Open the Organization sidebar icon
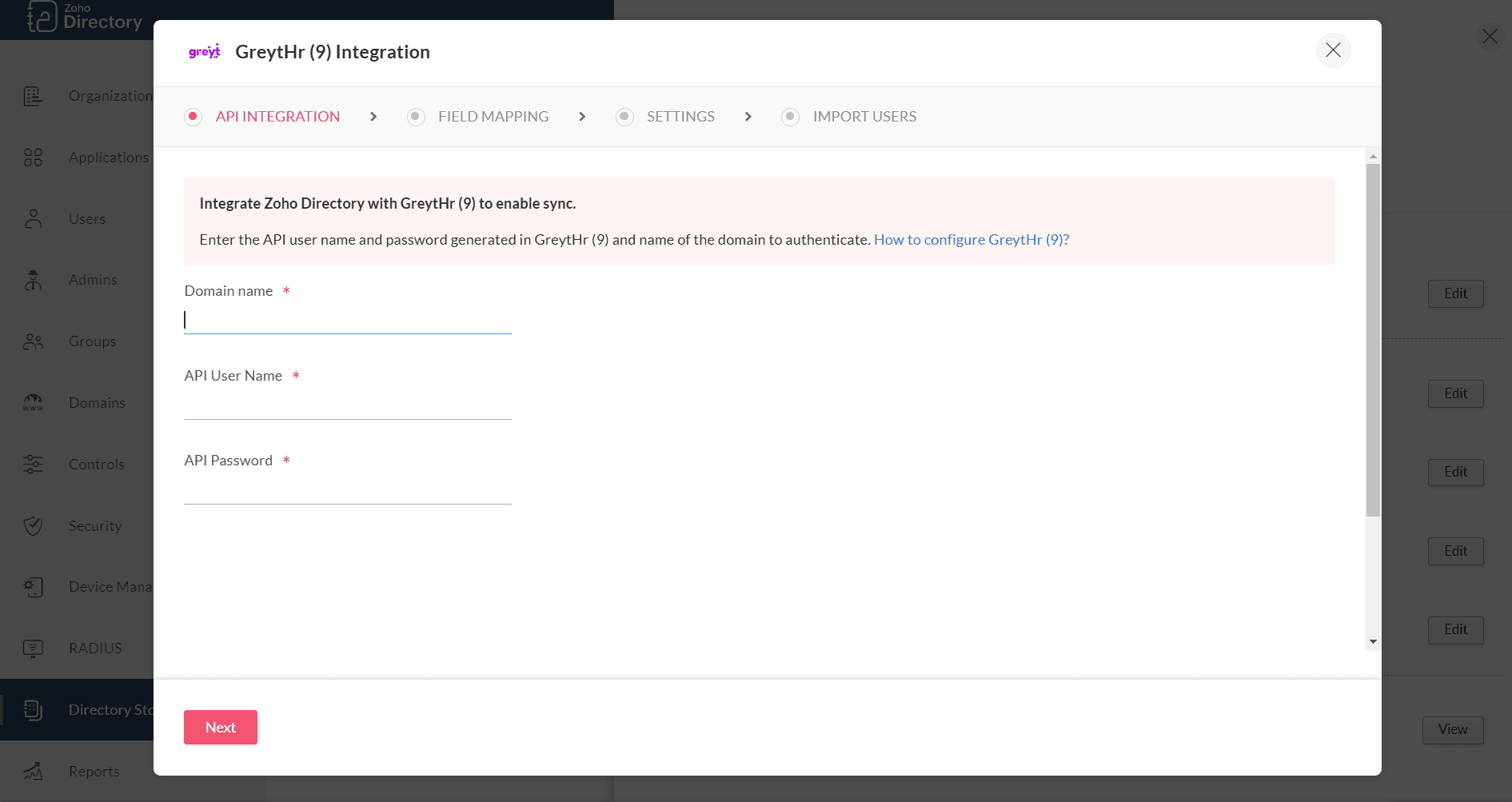1512x802 pixels. pos(33,96)
